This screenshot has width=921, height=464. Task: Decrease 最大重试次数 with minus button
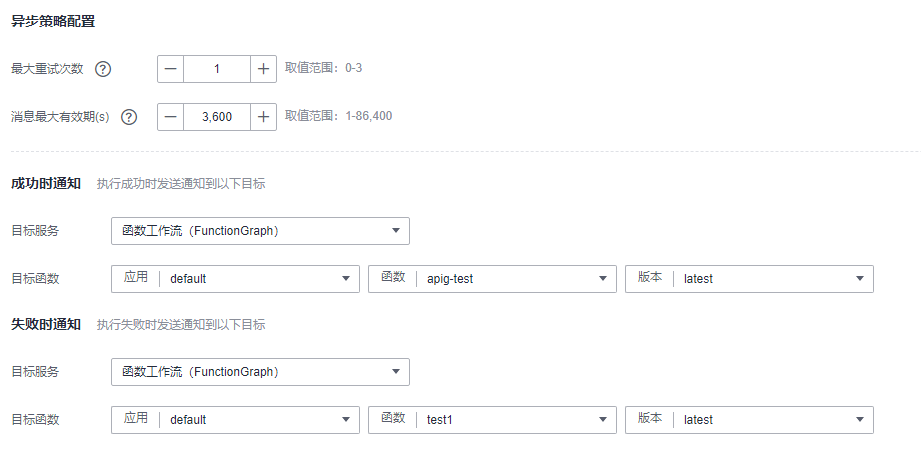[x=171, y=69]
